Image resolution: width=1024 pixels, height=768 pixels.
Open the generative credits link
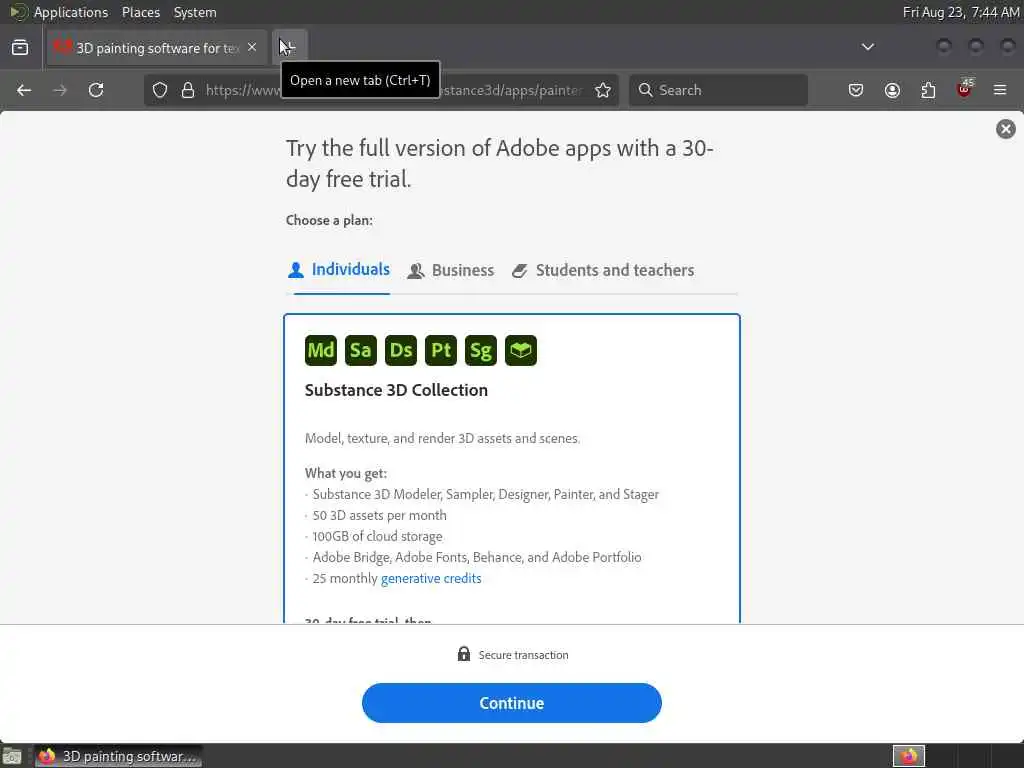(431, 579)
